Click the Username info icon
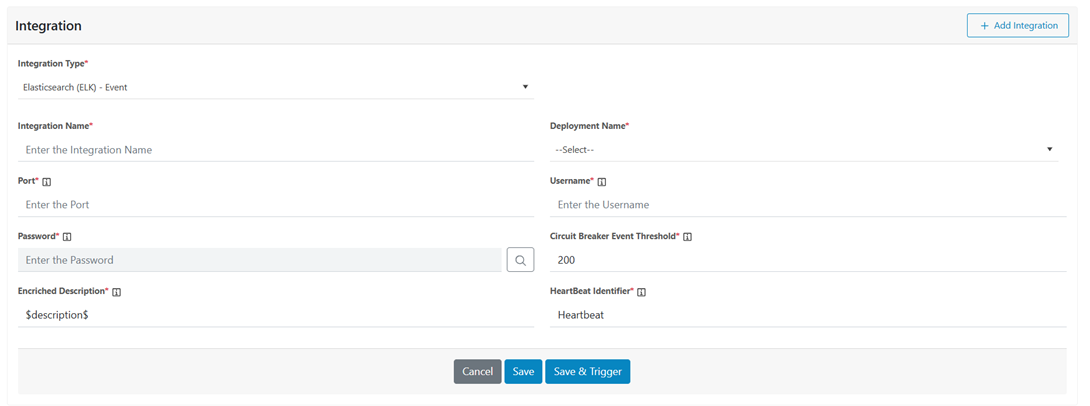 602,182
